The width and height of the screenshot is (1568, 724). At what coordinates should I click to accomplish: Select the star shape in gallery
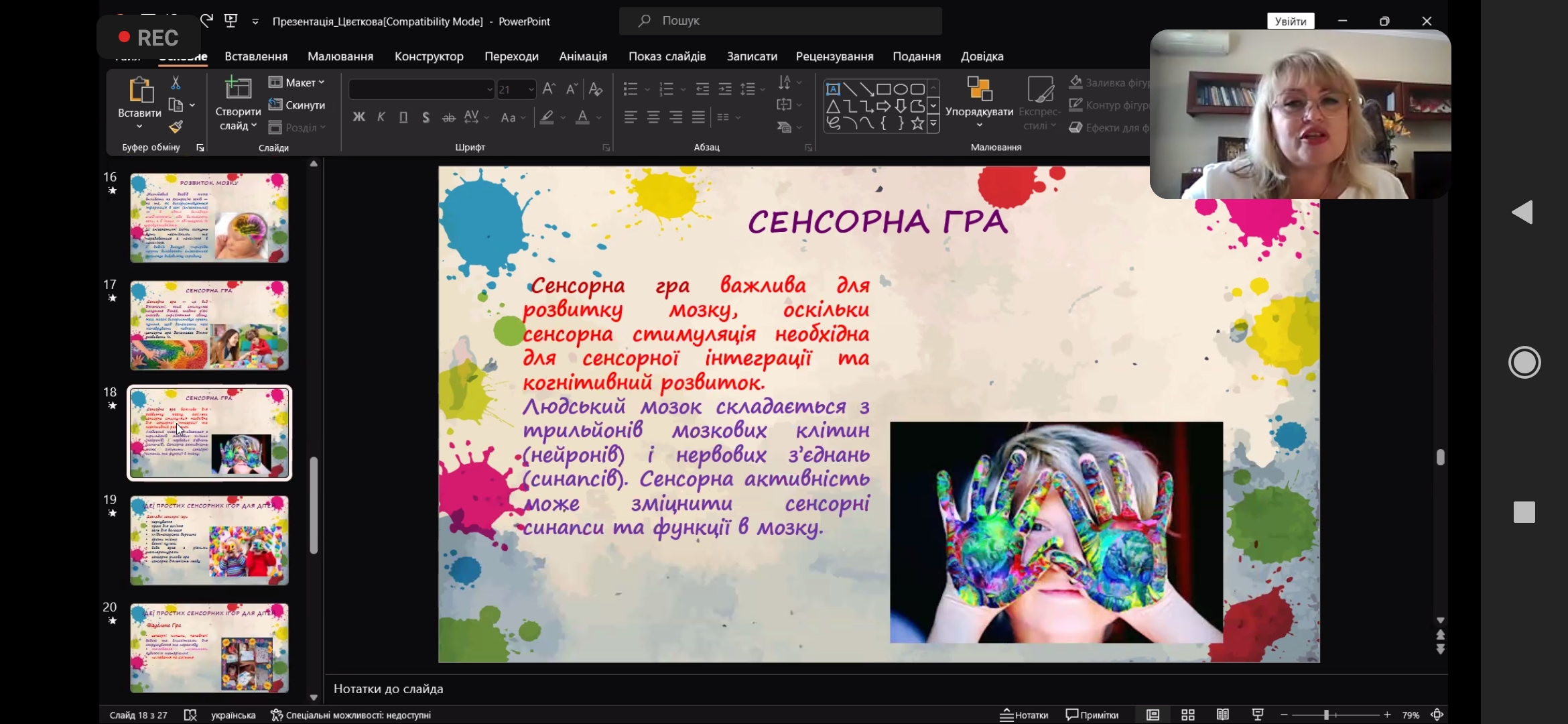point(917,123)
